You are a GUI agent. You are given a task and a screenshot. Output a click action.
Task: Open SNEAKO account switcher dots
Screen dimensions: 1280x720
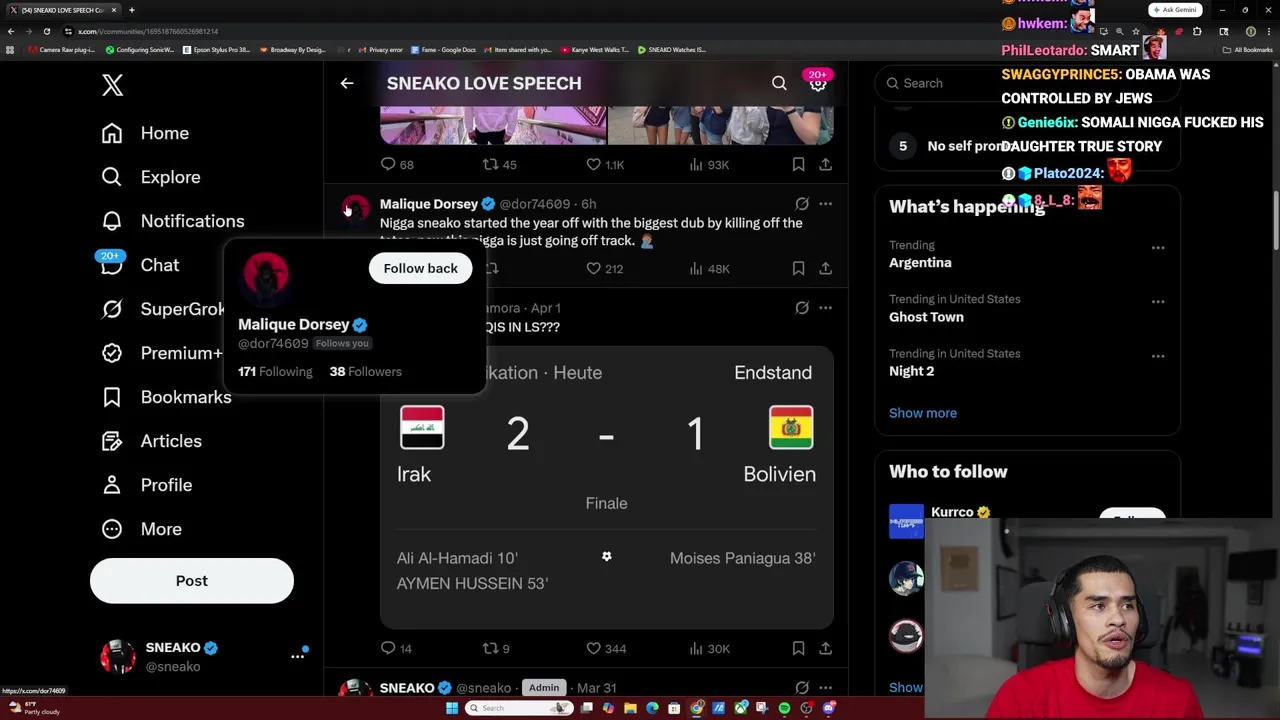pos(297,656)
